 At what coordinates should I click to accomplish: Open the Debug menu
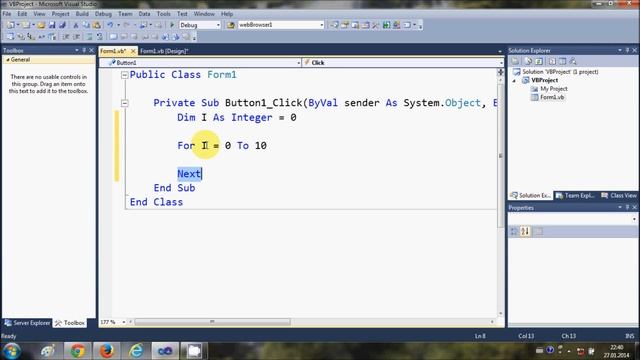point(103,14)
